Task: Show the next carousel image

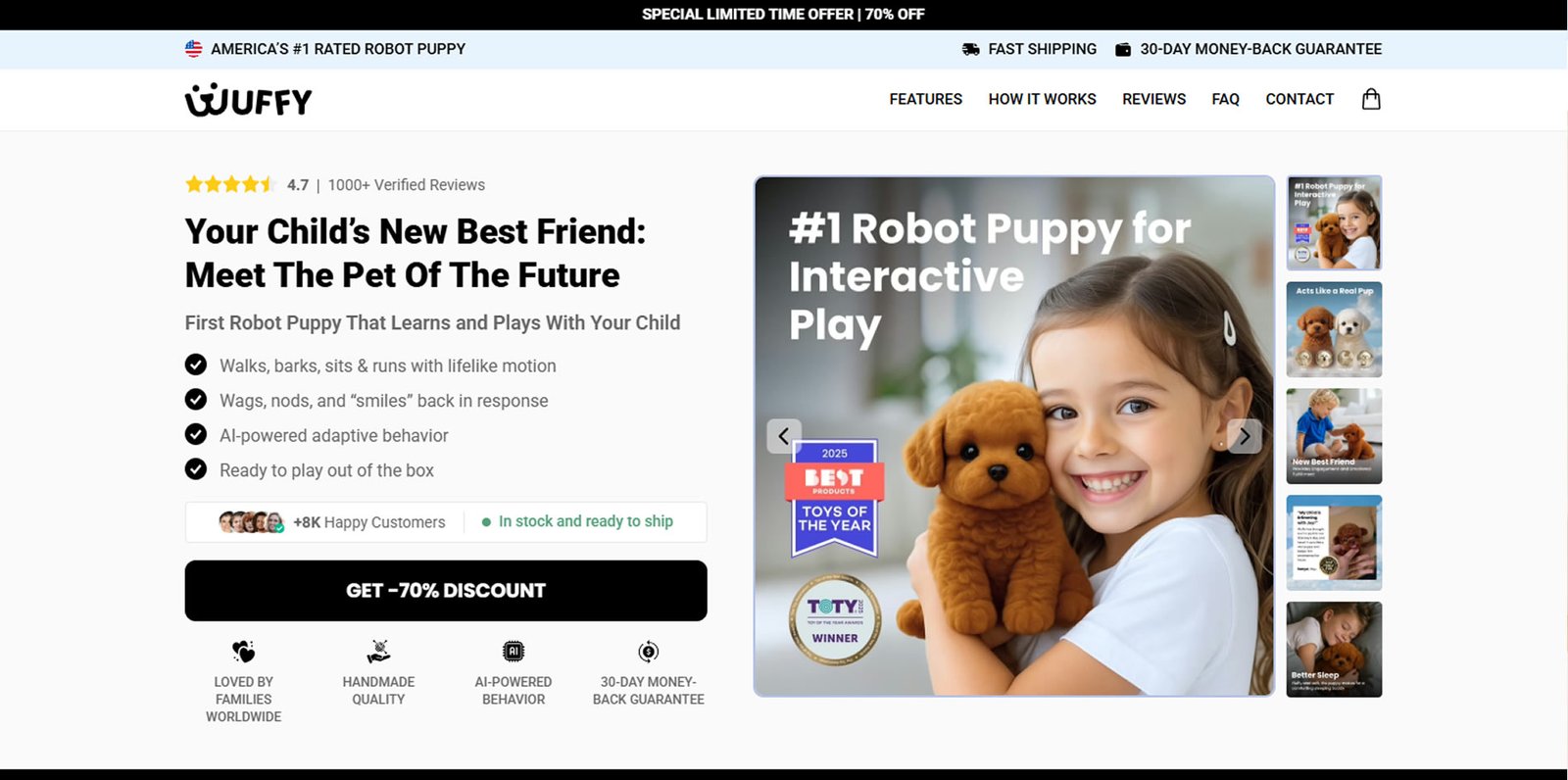Action: click(1245, 436)
